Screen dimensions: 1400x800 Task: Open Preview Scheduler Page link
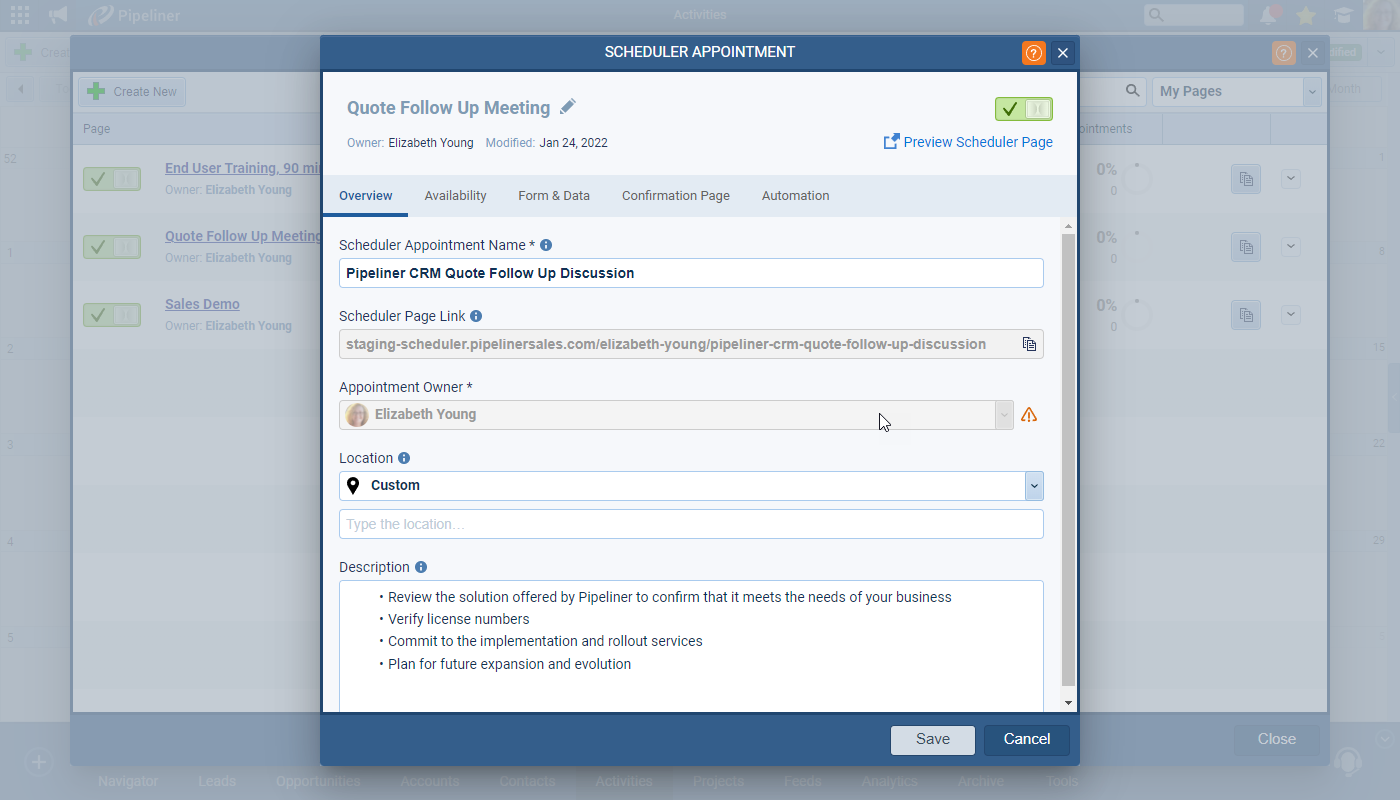pyautogui.click(x=968, y=142)
